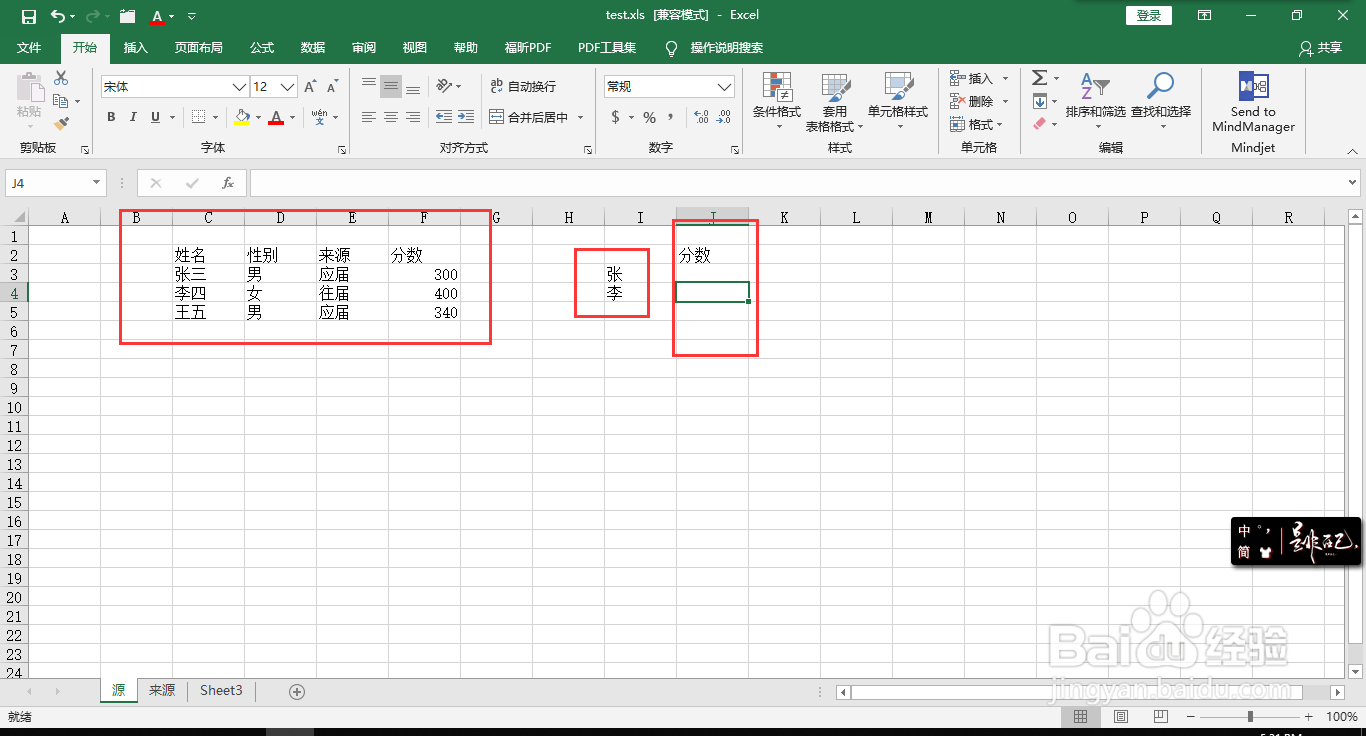
Task: Click 合并后居中 merge and center
Action: (528, 117)
